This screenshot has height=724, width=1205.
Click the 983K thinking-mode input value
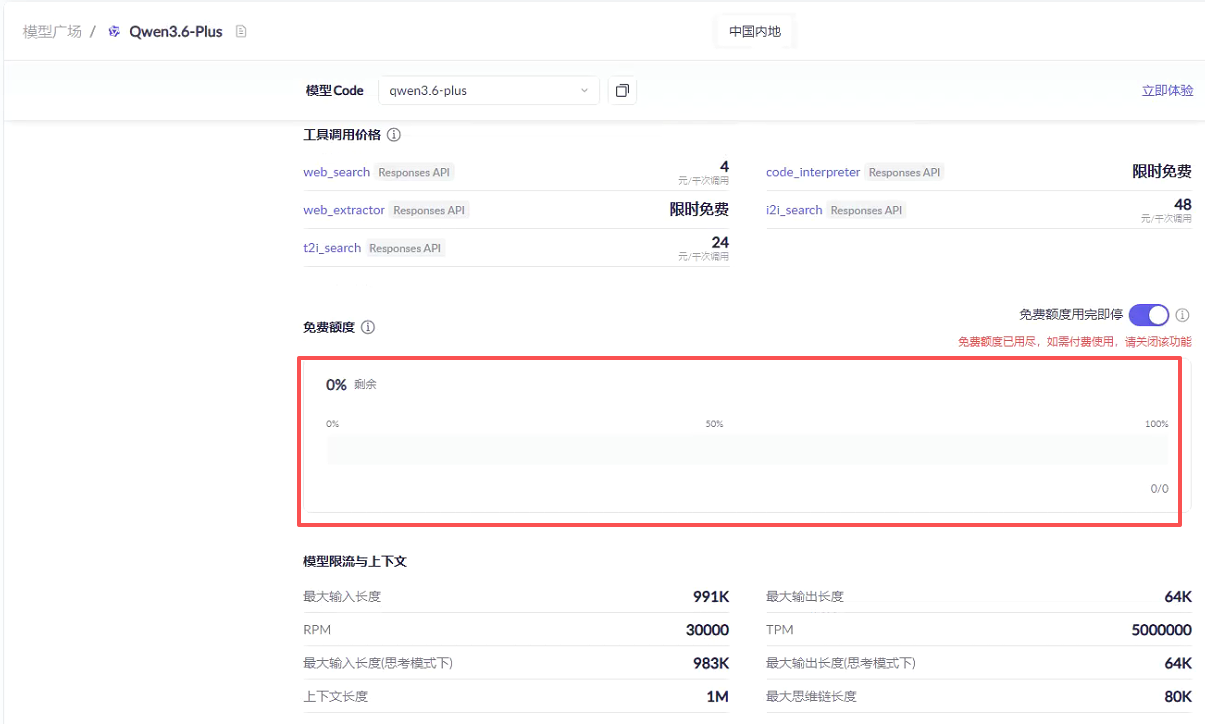711,663
